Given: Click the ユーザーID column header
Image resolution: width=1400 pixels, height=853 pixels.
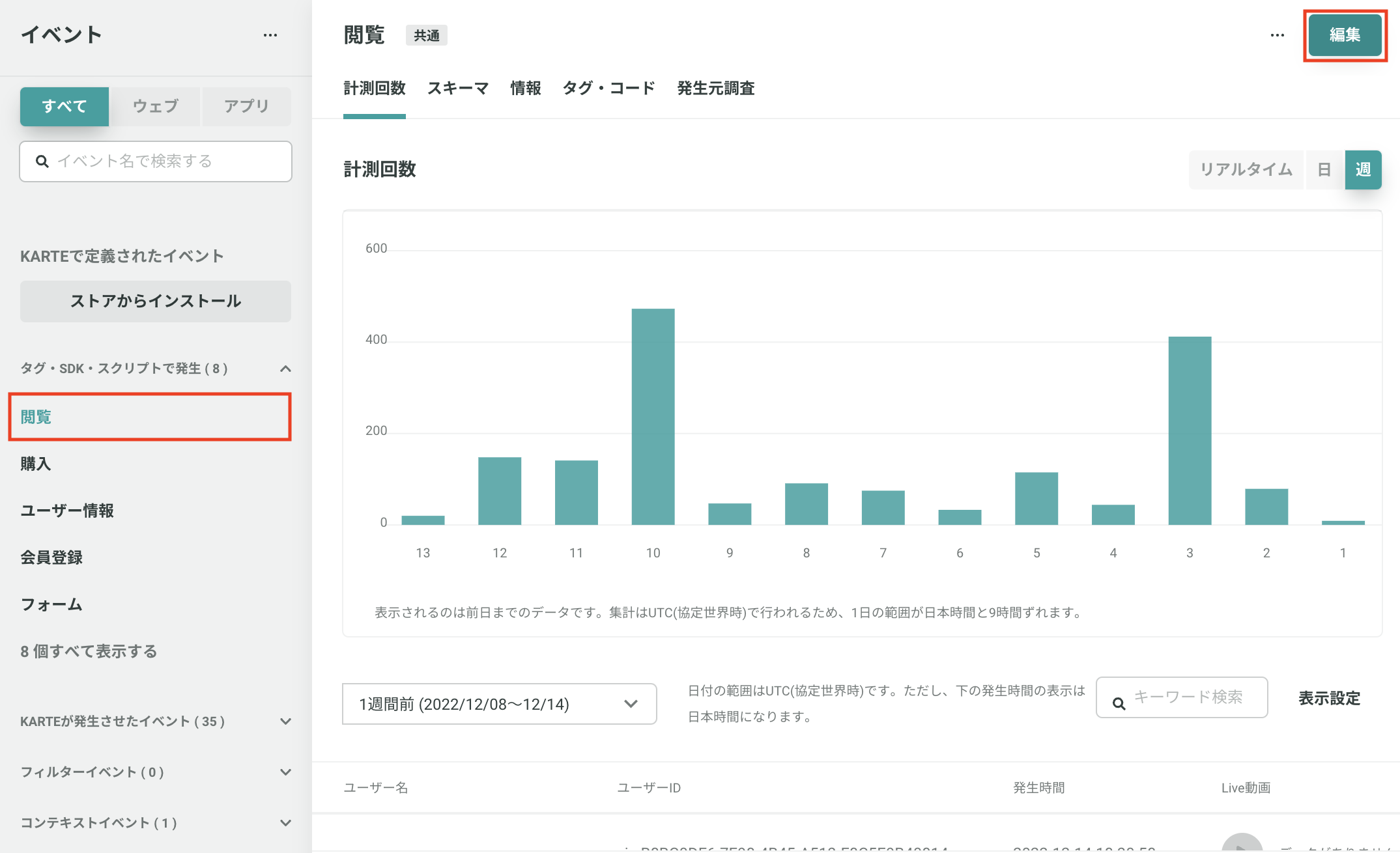Looking at the screenshot, I should tap(649, 788).
